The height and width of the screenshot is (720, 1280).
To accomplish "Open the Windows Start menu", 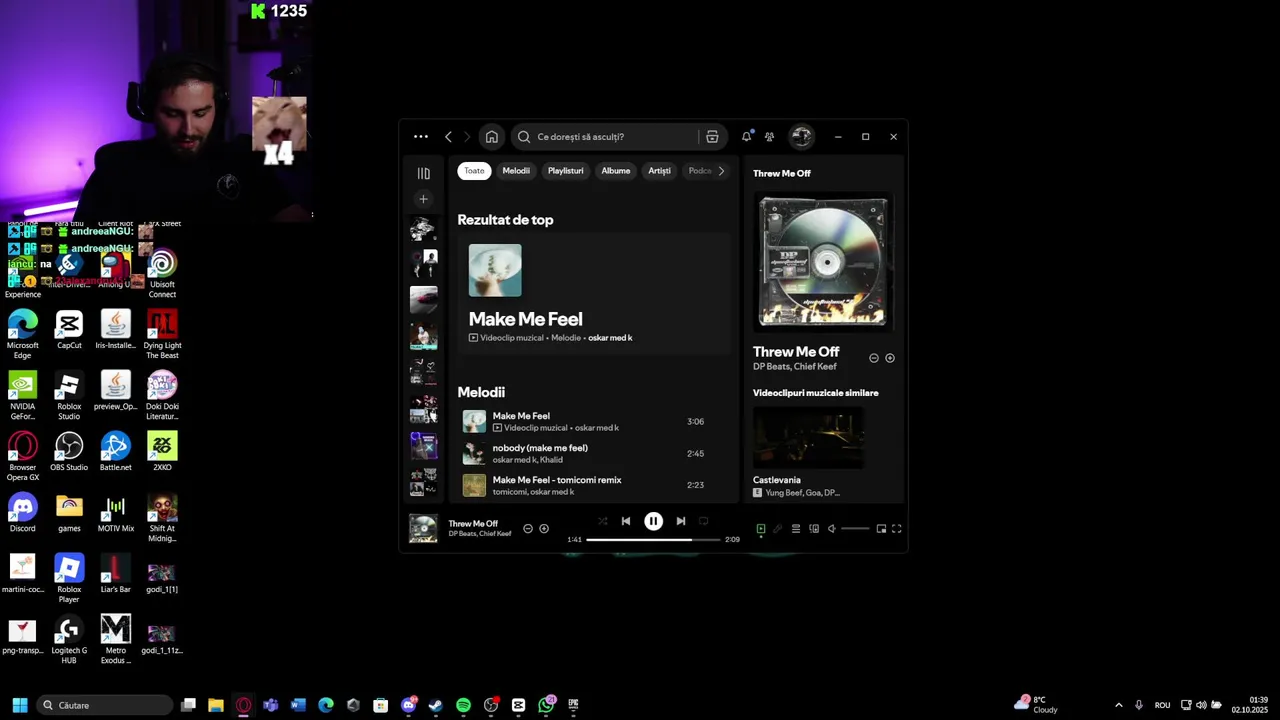I will coord(19,705).
